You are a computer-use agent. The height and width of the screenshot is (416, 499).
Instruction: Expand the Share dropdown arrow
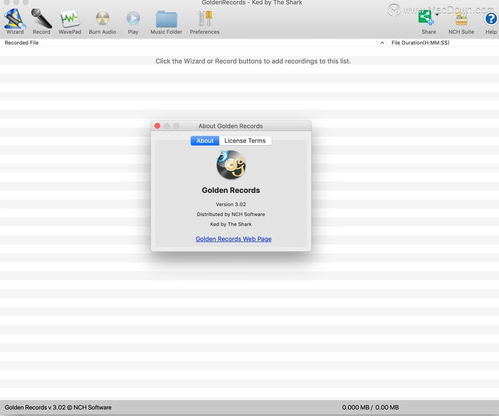[x=437, y=15]
